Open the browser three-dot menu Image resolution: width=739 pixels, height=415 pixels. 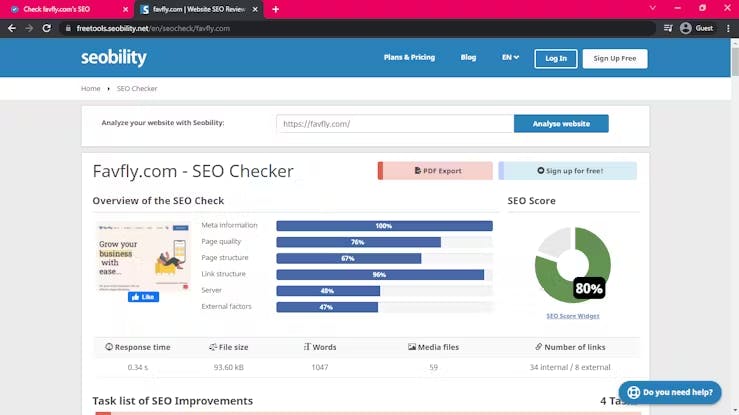click(728, 28)
